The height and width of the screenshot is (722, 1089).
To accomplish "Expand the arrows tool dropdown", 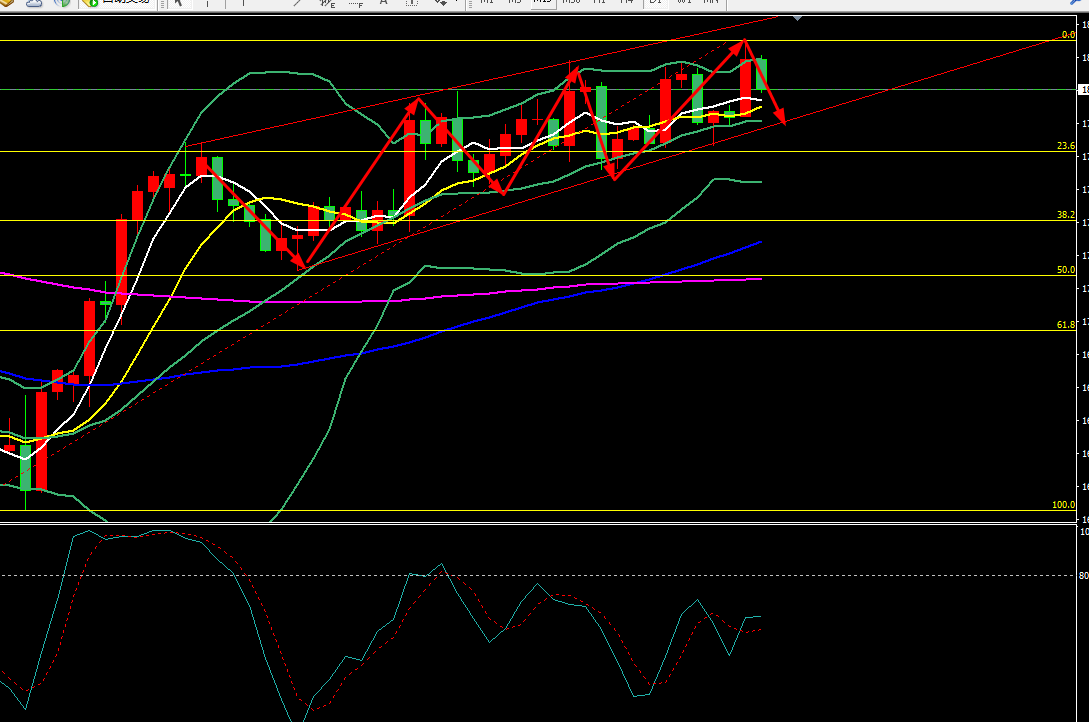I will [457, 2].
